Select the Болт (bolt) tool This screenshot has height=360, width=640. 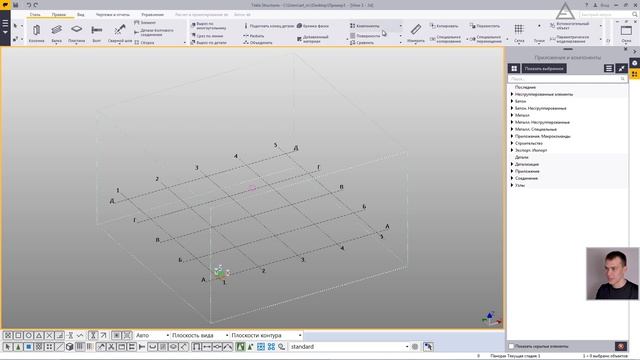coord(96,33)
